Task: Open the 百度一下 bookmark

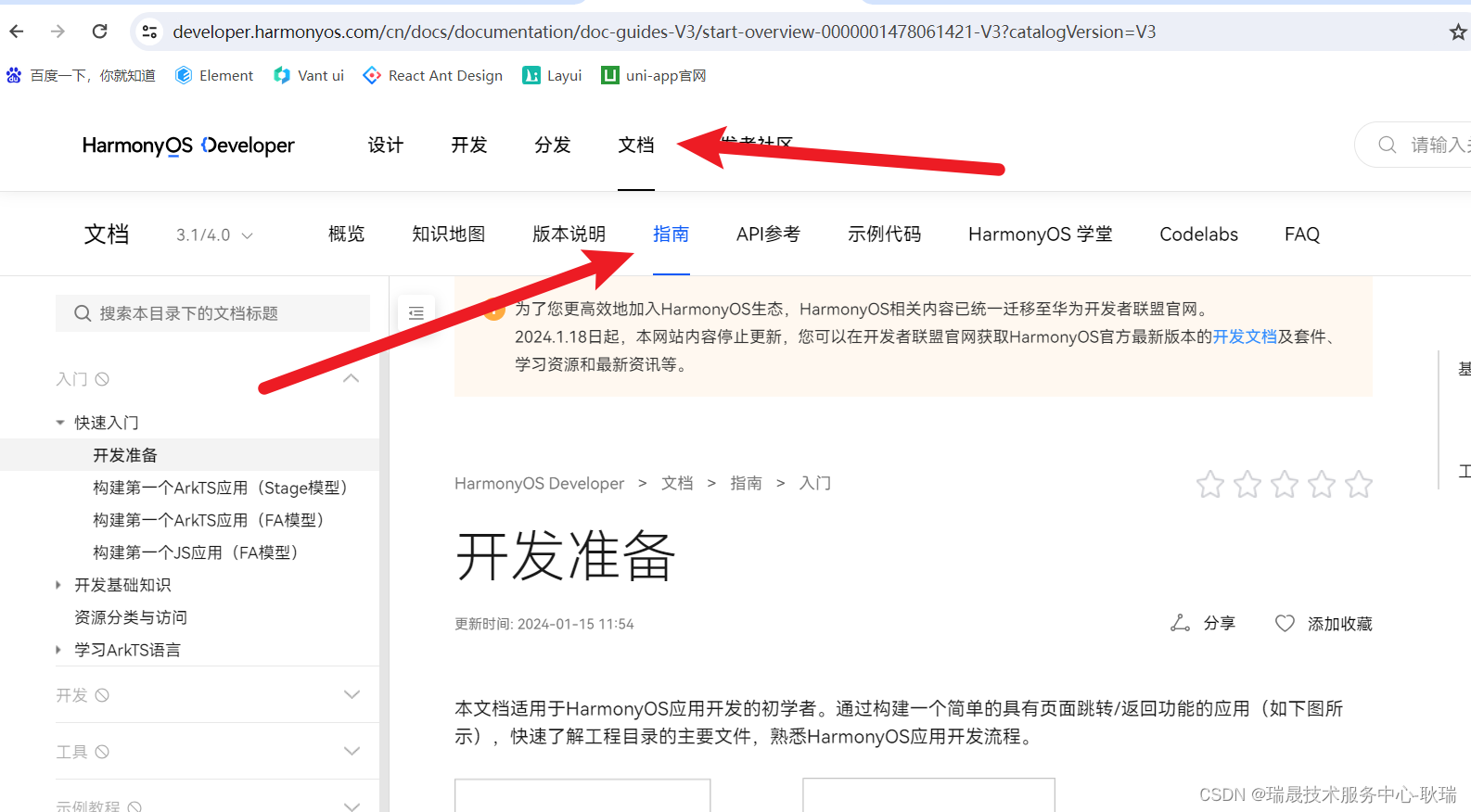Action: pos(81,75)
